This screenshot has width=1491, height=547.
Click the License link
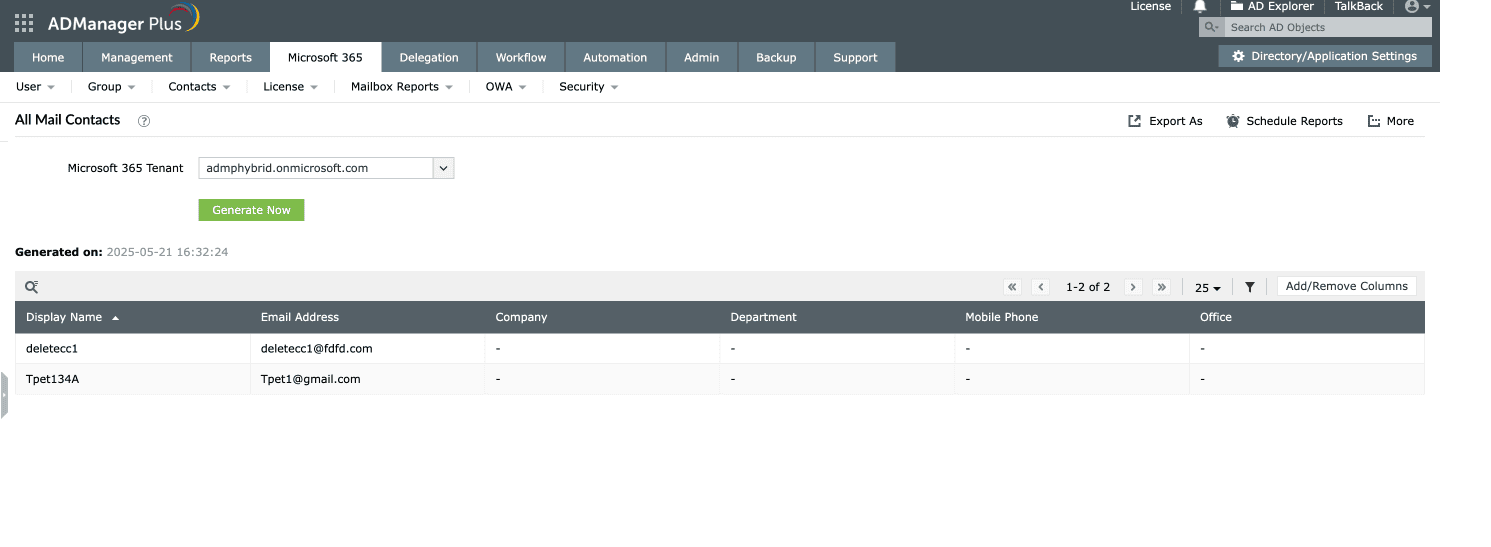pos(1150,6)
